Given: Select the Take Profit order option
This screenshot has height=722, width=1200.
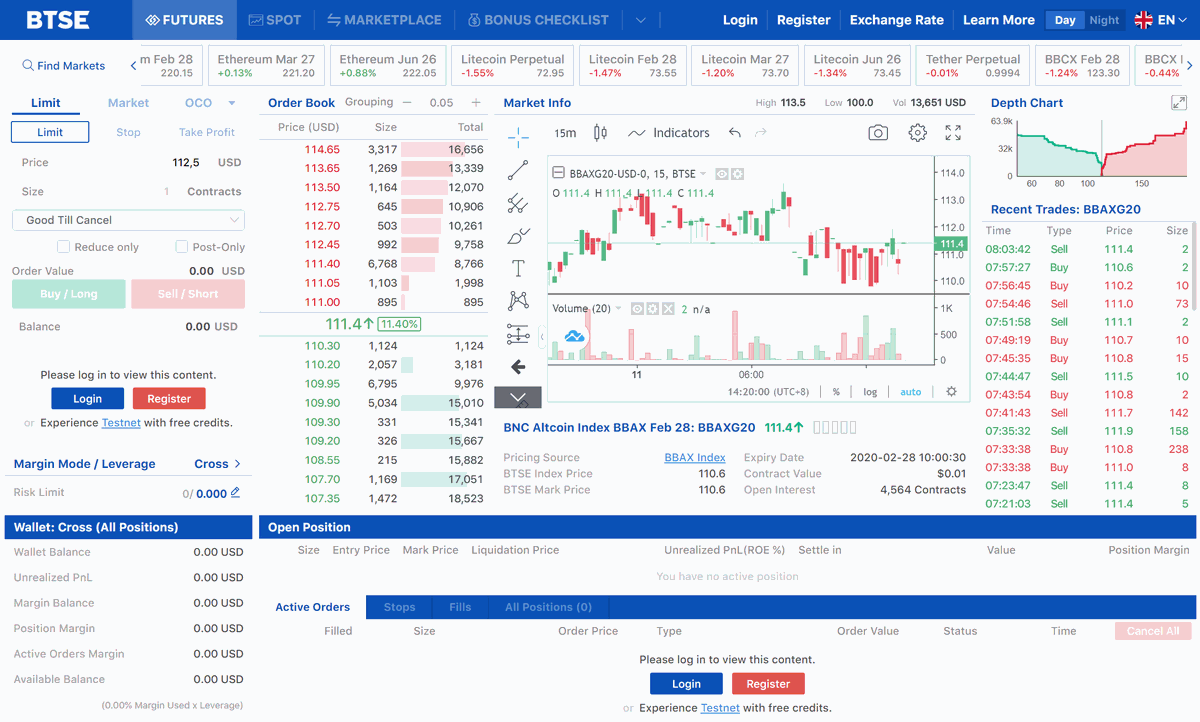Looking at the screenshot, I should point(207,132).
